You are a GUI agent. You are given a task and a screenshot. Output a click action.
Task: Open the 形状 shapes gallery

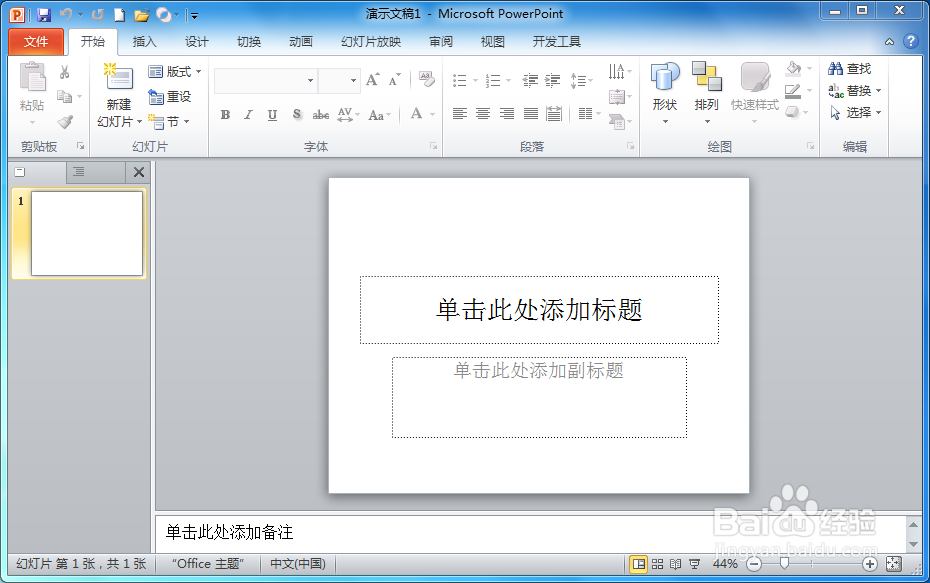click(664, 93)
